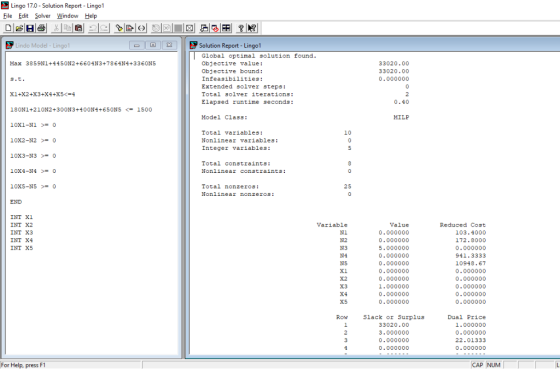This screenshot has width=560, height=369.
Task: Minimize the Lindo Model child window
Action: [x=137, y=45]
